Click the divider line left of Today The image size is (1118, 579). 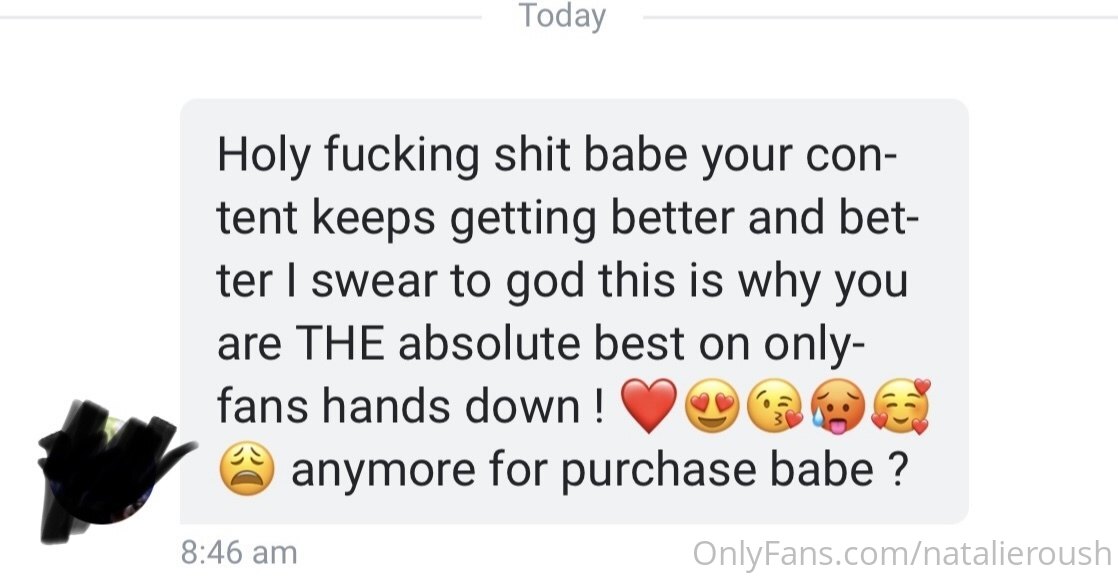click(x=241, y=17)
